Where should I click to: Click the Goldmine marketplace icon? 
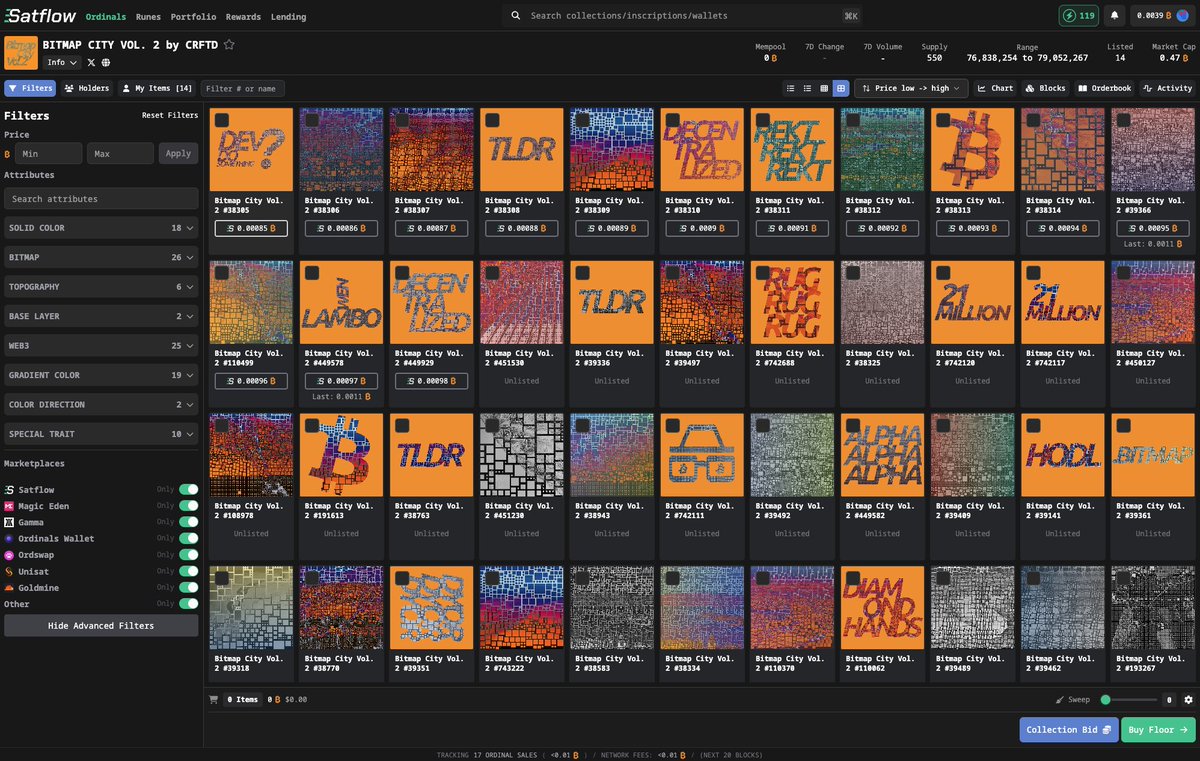(9, 587)
